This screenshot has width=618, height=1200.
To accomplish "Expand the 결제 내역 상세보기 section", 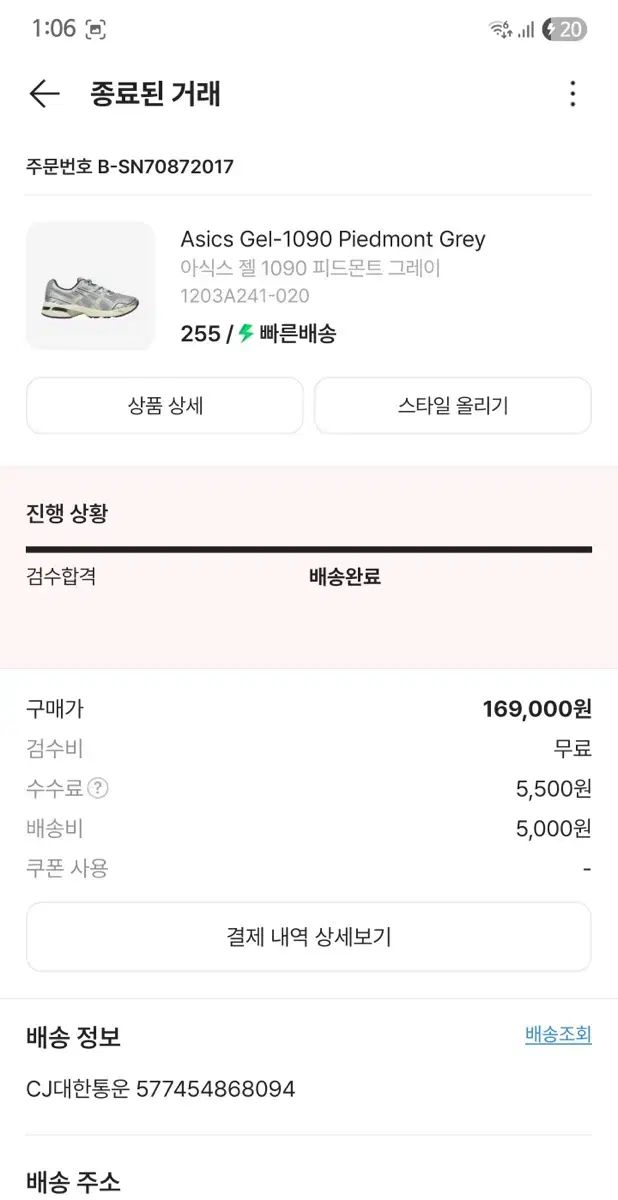I will point(308,937).
